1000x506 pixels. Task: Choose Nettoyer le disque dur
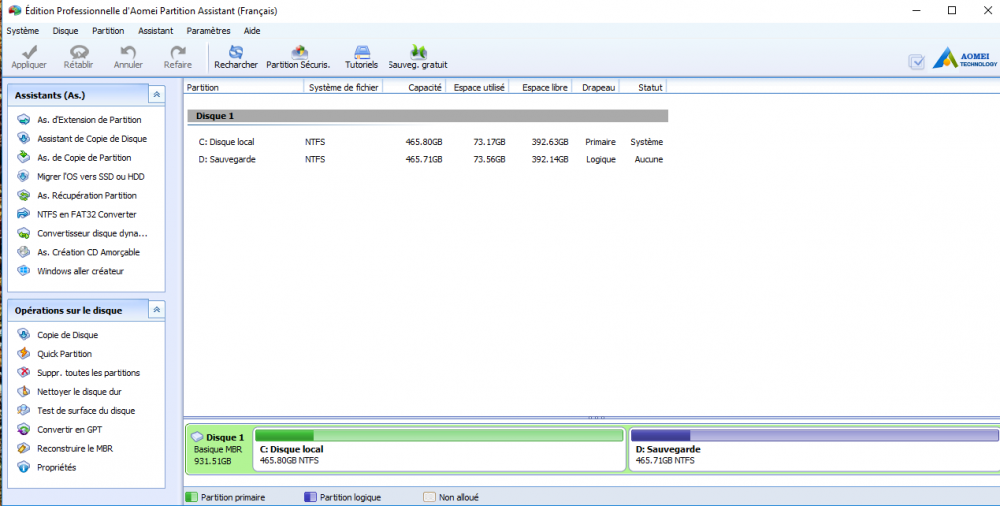coord(79,392)
